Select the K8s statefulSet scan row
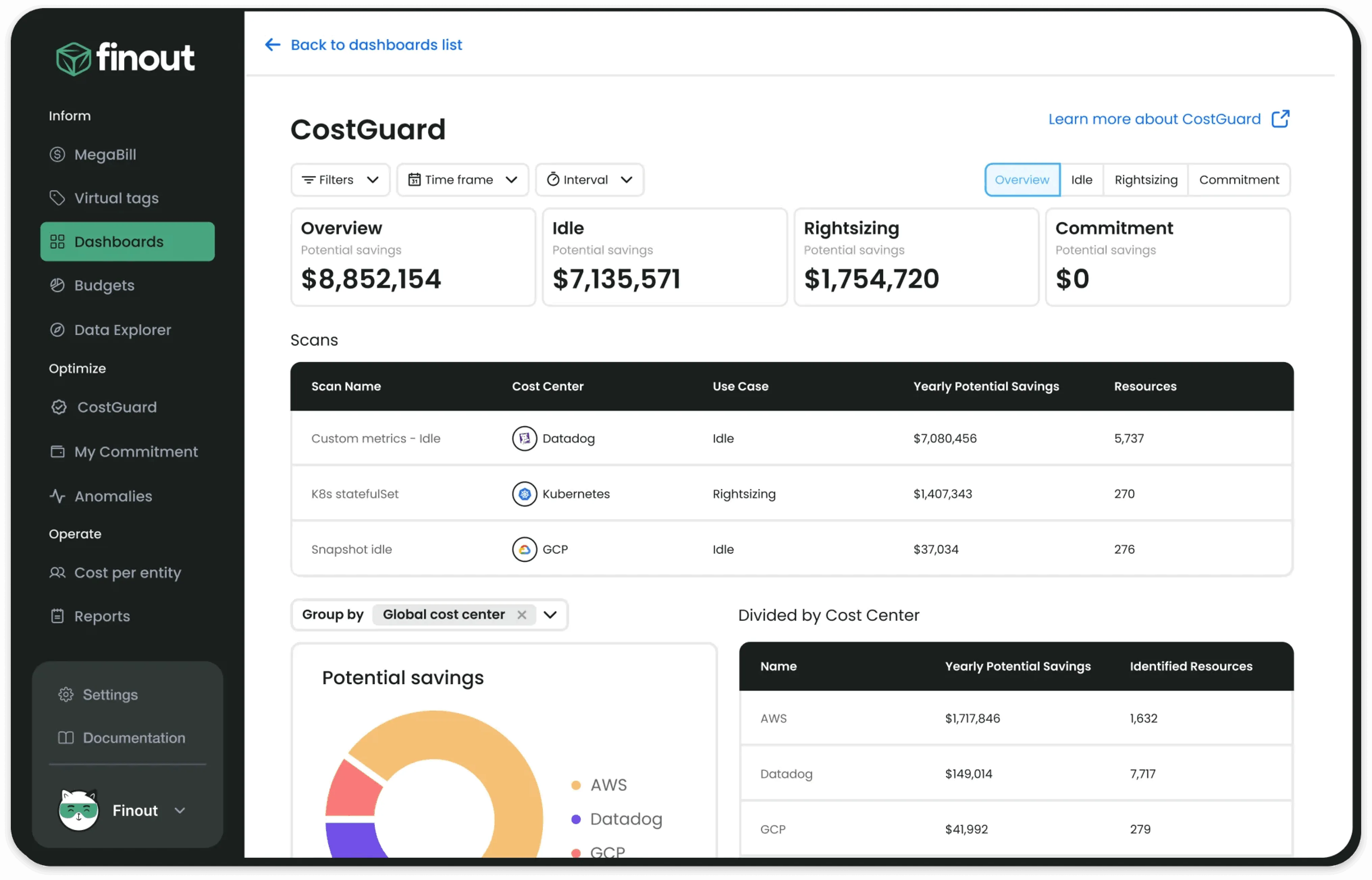 tap(792, 494)
